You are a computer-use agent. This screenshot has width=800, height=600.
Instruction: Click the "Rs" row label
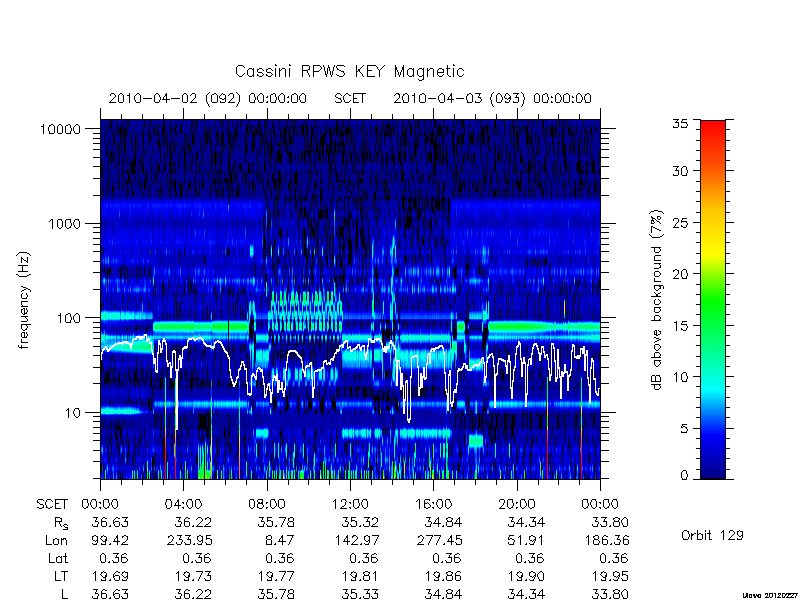[61, 523]
